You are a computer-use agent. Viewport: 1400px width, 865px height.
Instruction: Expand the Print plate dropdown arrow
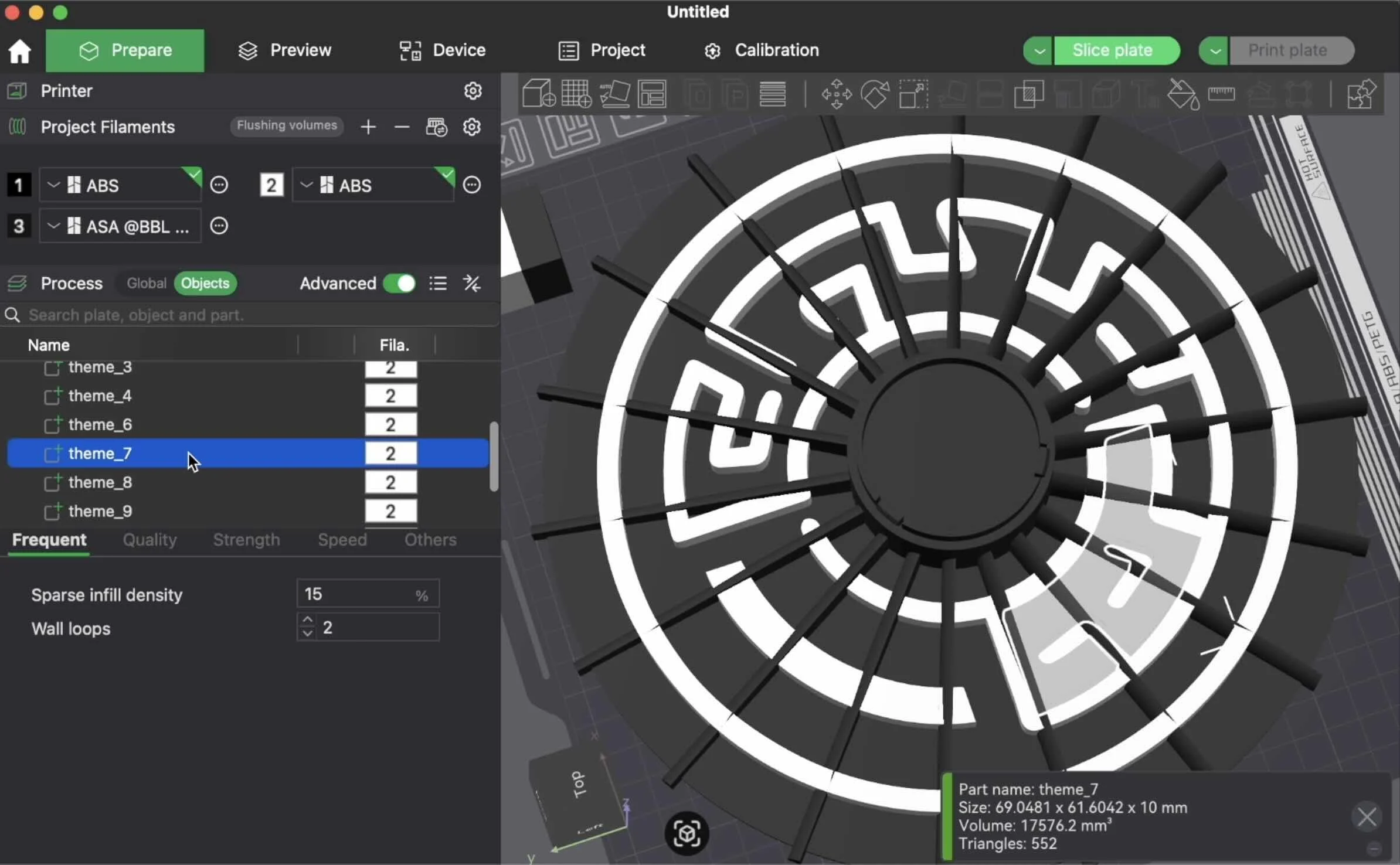[1214, 51]
